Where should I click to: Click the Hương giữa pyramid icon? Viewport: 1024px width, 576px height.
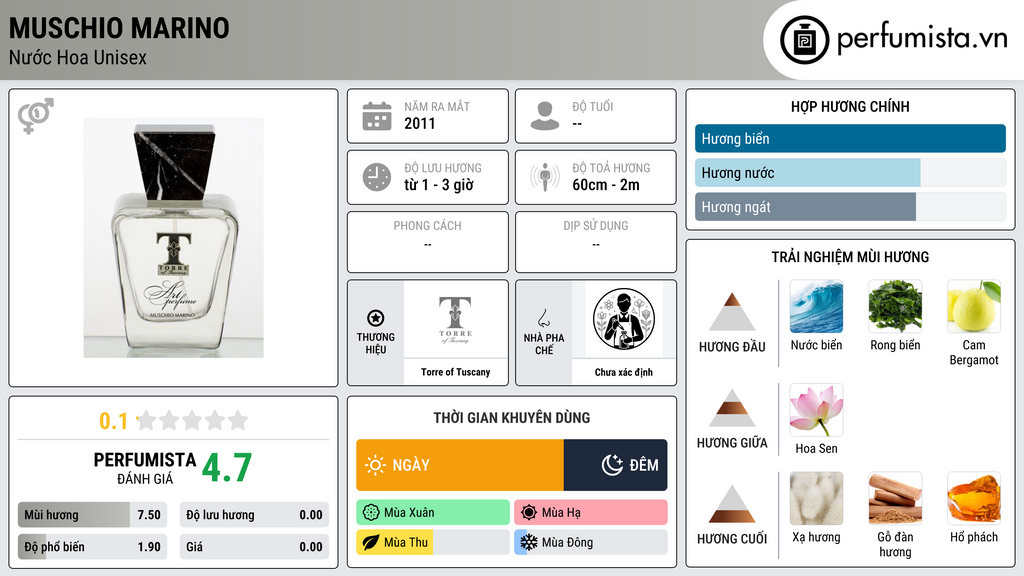click(732, 408)
